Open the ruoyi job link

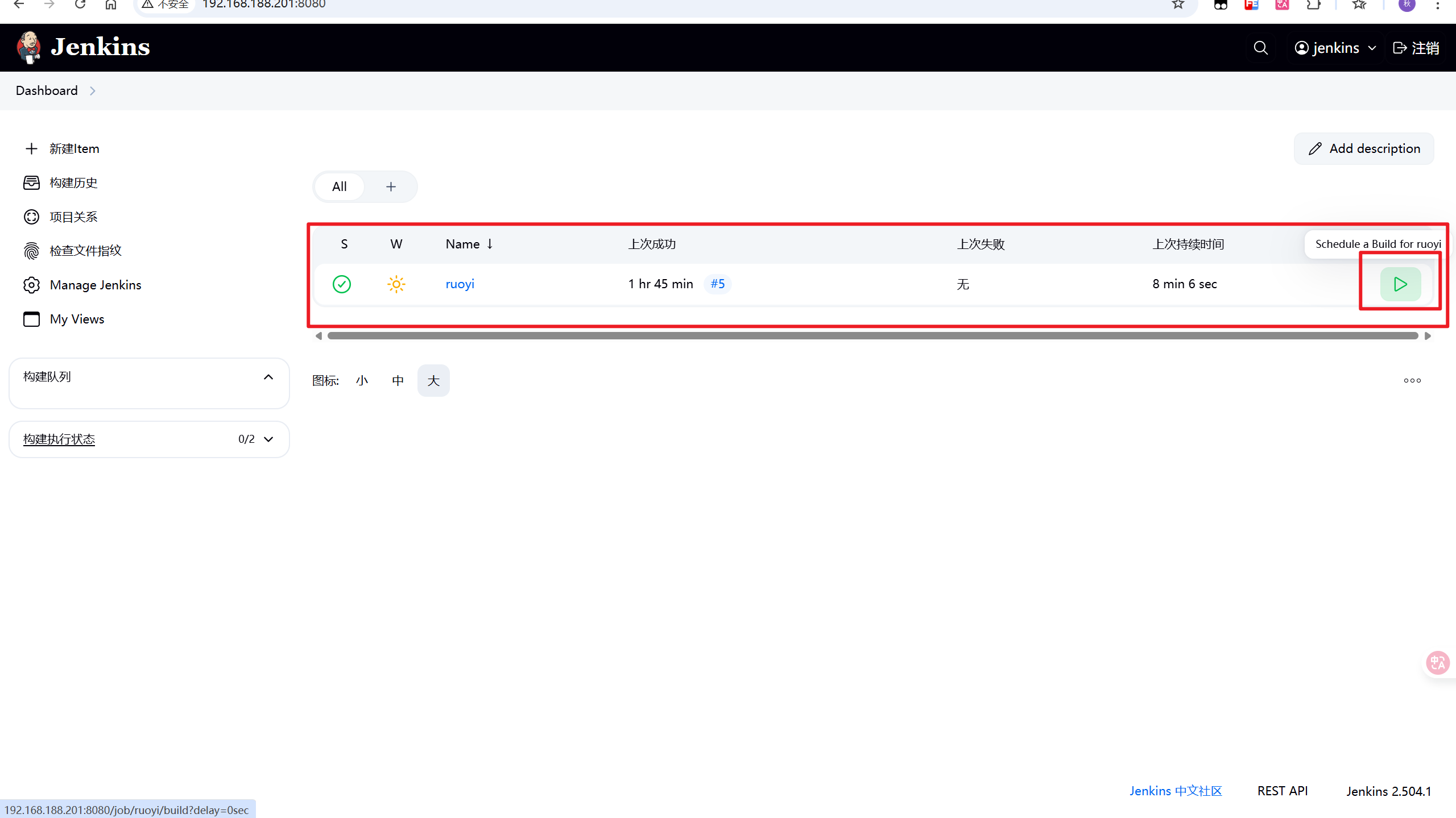pos(460,284)
